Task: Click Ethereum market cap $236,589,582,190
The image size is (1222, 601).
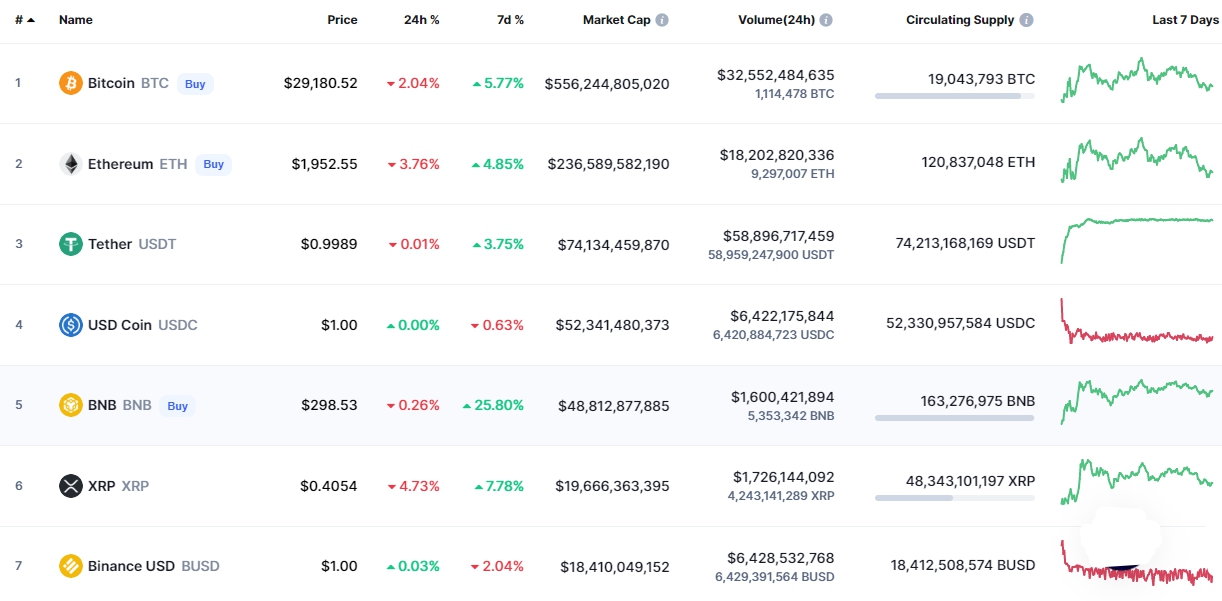Action: (x=608, y=164)
